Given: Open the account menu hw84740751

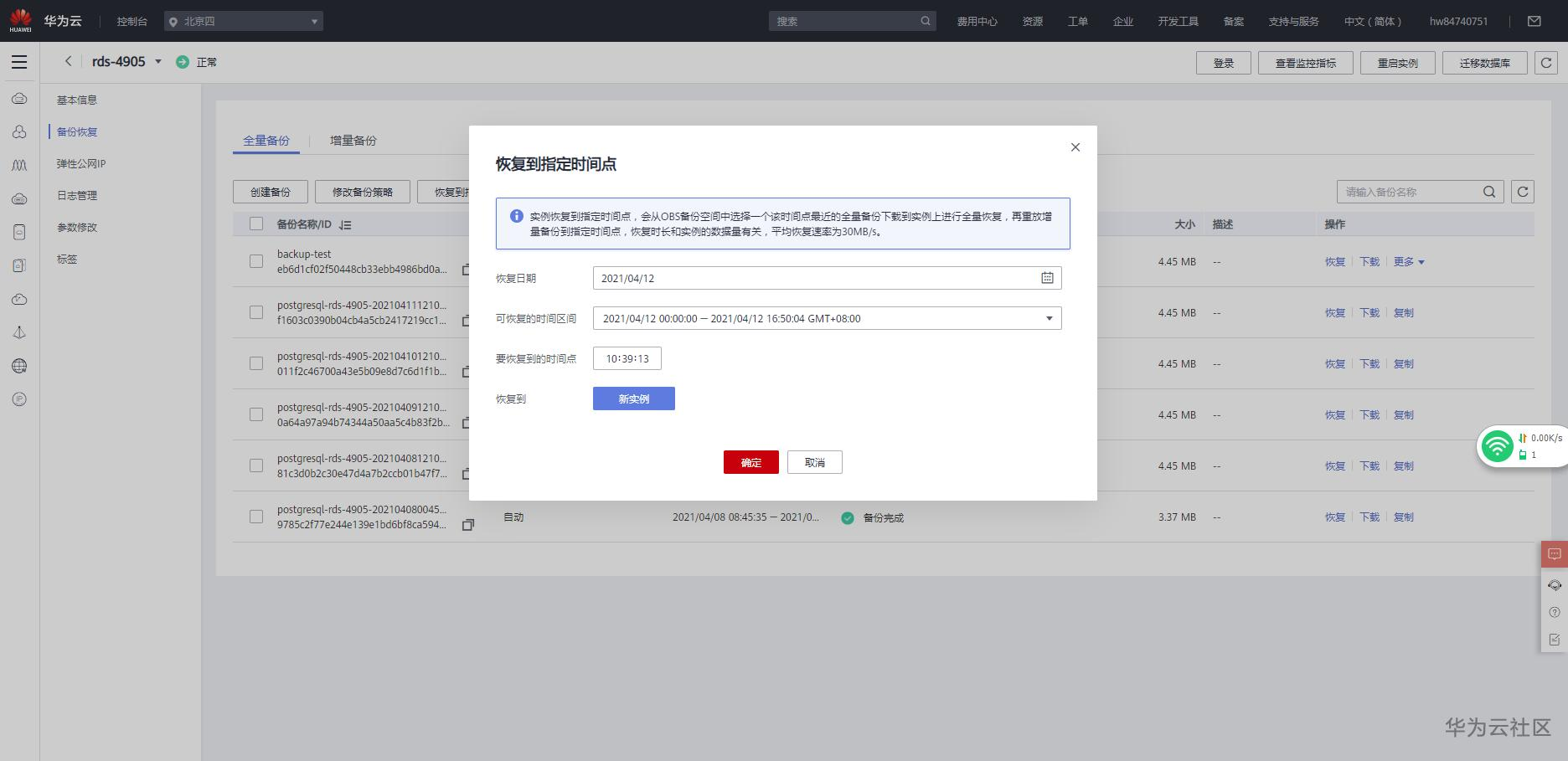Looking at the screenshot, I should coord(1458,22).
